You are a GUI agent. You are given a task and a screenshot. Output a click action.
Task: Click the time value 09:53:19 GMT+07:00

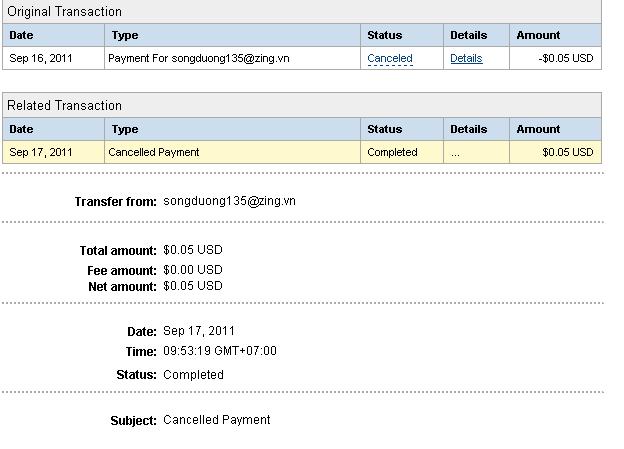point(220,351)
